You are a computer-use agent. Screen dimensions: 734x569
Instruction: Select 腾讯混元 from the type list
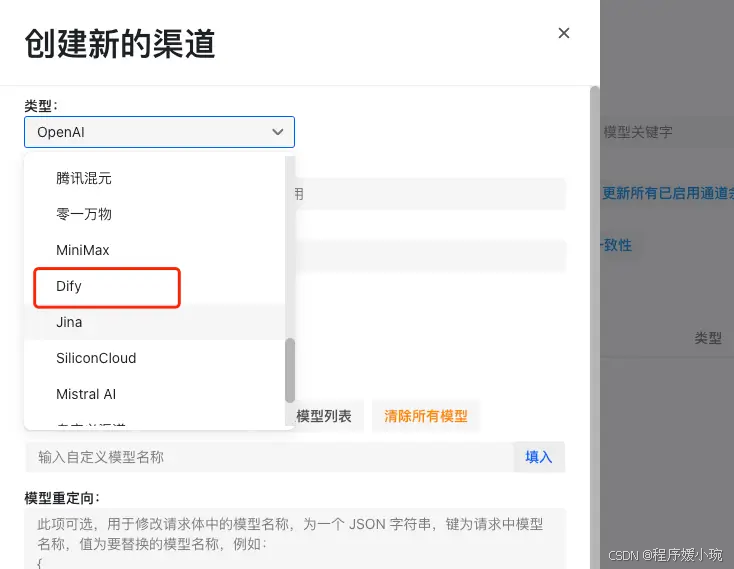coord(154,178)
